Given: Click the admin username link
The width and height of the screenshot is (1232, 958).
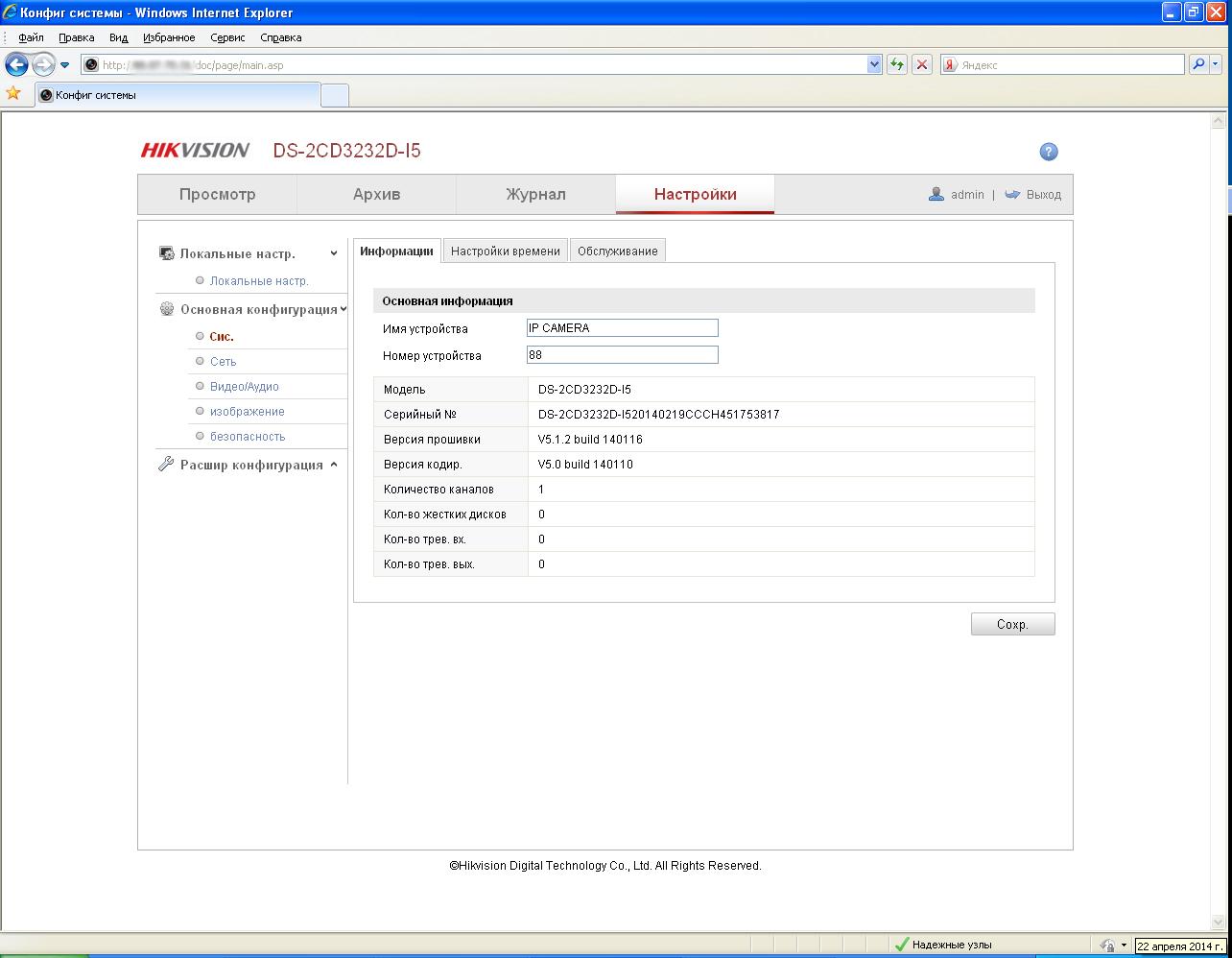Looking at the screenshot, I should point(967,195).
